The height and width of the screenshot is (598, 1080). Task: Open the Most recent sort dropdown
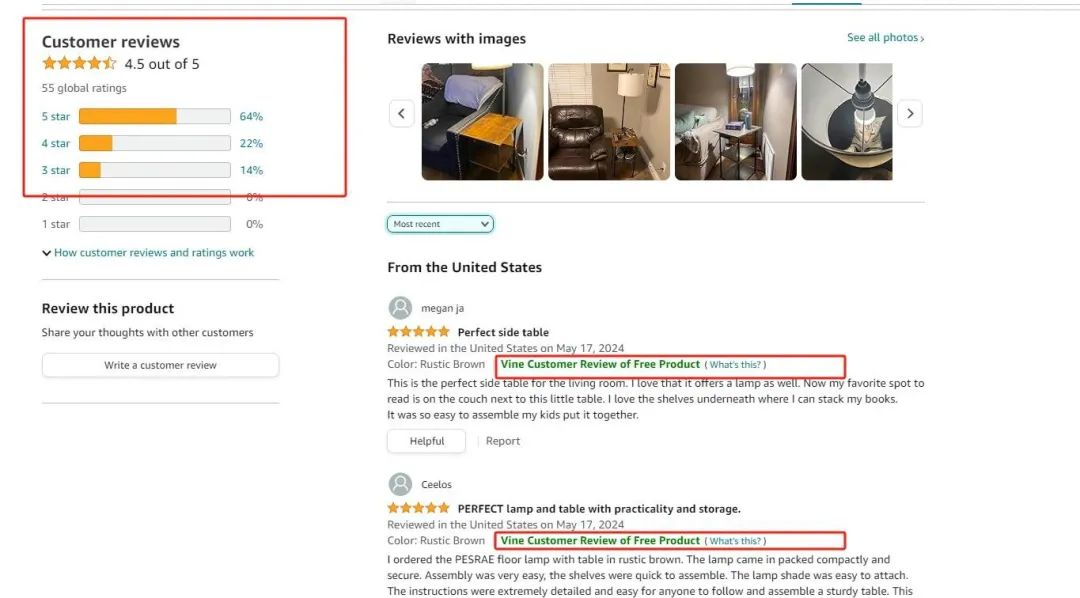(440, 224)
